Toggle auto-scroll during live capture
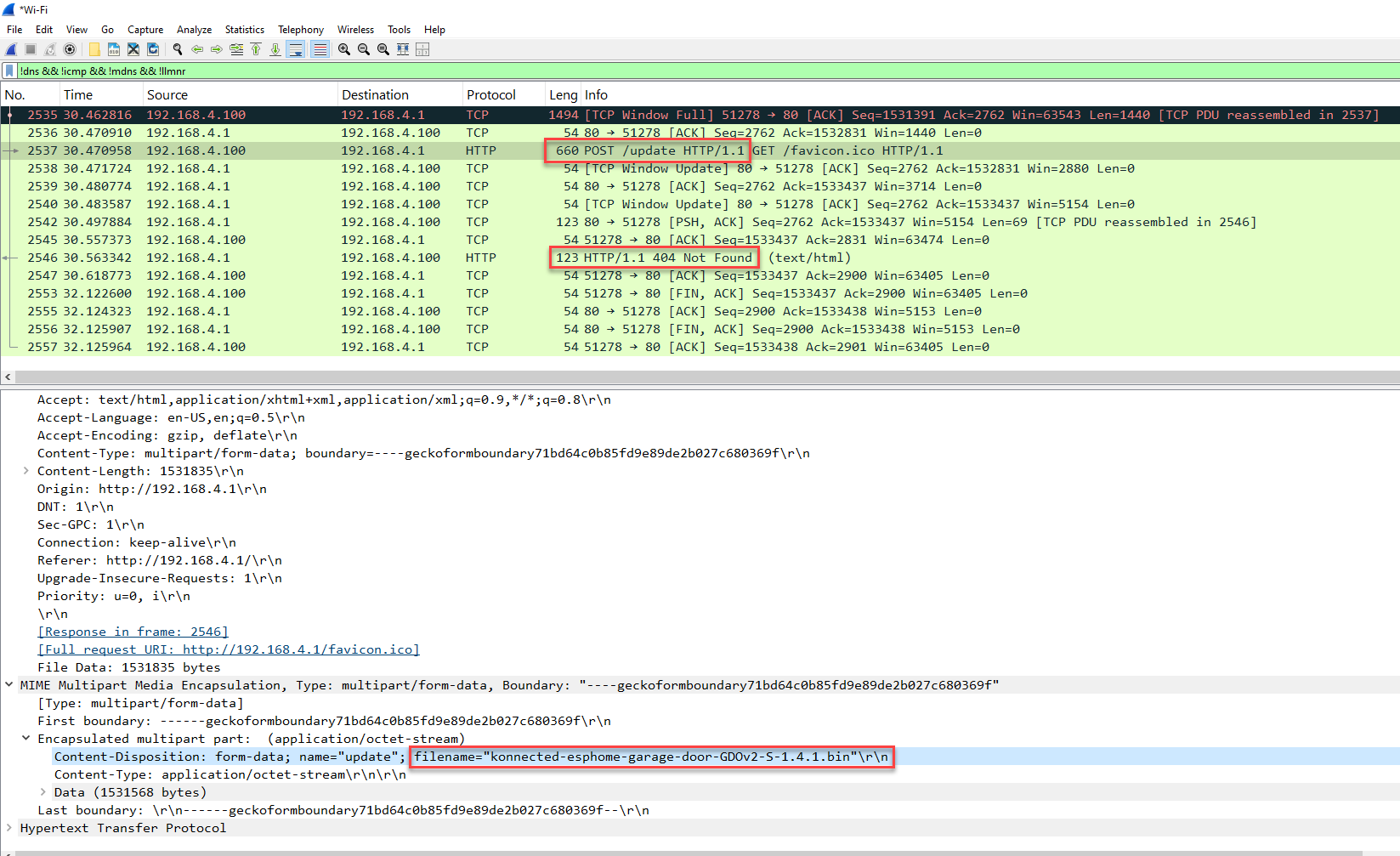The height and width of the screenshot is (856, 1400). [x=295, y=49]
